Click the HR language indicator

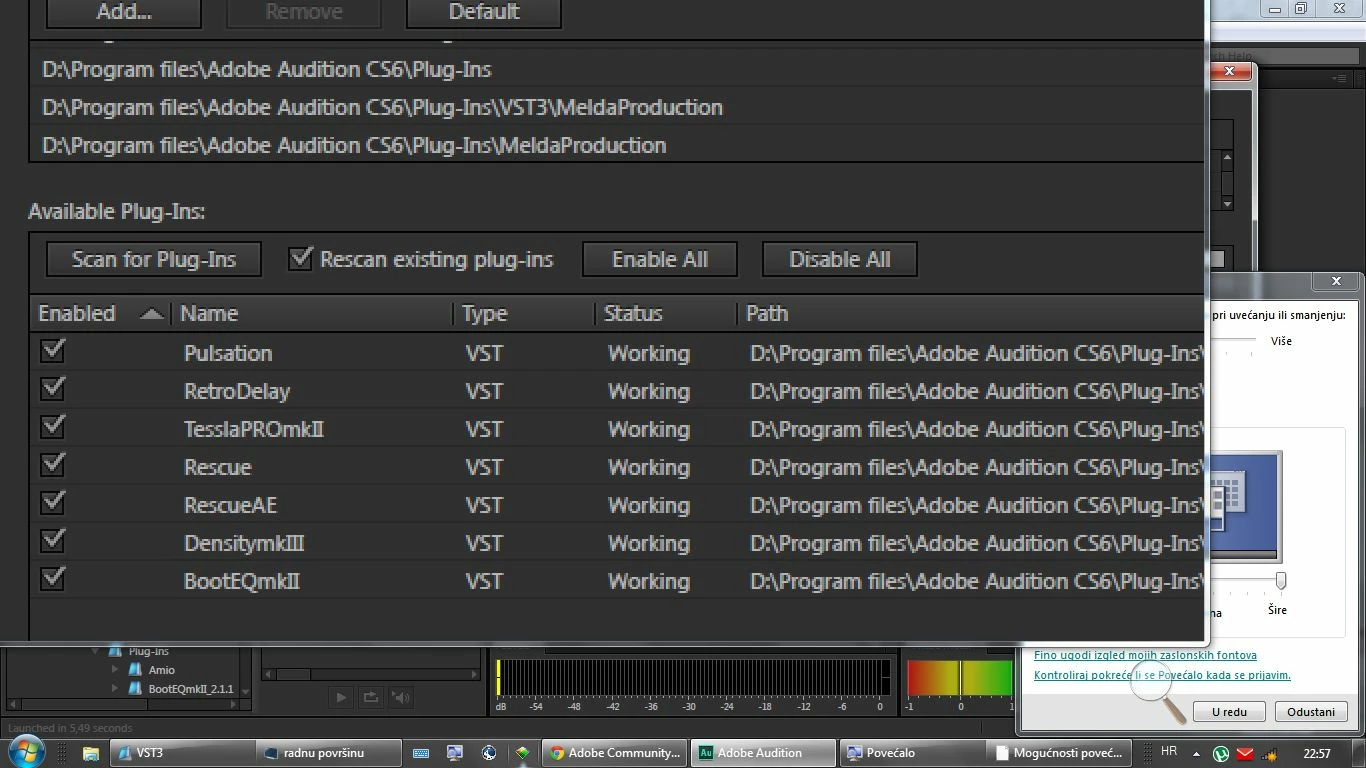point(1168,752)
